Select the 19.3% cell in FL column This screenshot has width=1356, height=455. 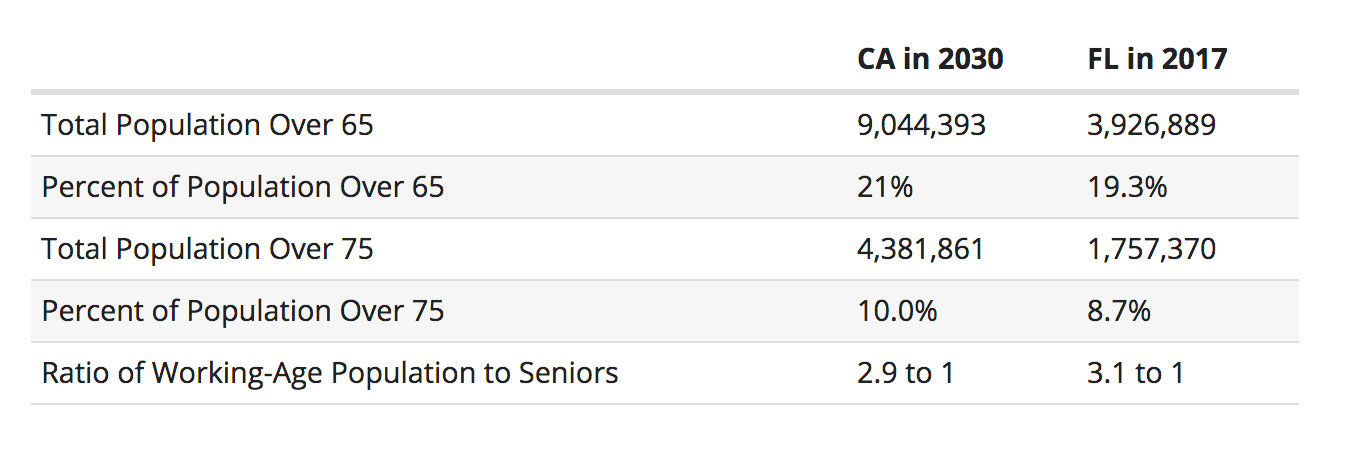[1127, 188]
